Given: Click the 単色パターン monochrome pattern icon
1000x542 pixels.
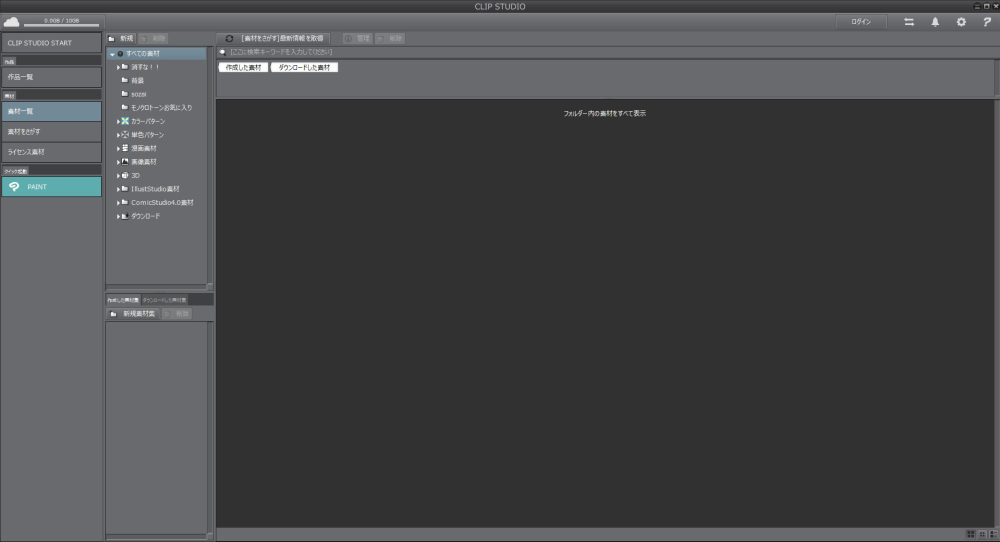Looking at the screenshot, I should (125, 135).
